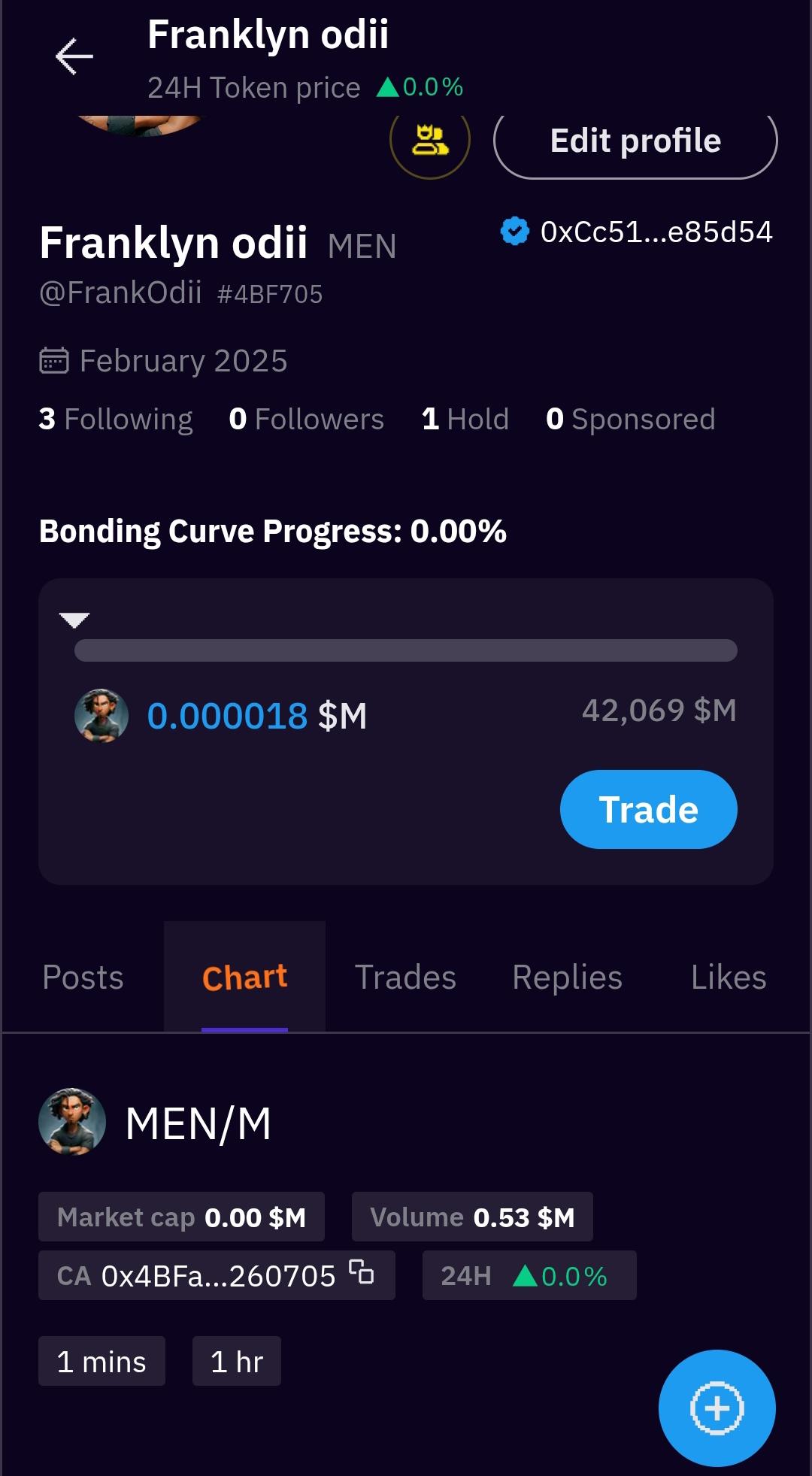This screenshot has height=1476, width=812.
Task: Open the yellow crown leaderboard icon
Action: tap(430, 141)
